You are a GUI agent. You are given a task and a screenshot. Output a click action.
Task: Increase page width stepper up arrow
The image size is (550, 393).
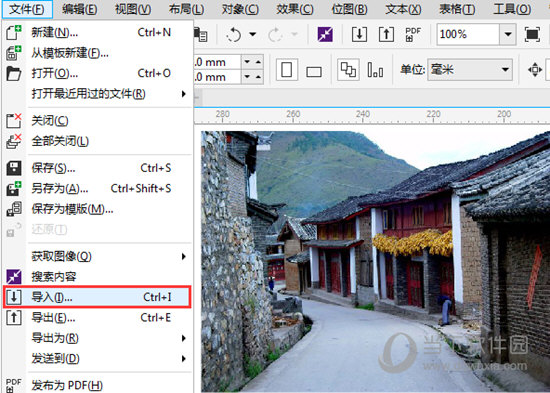(259, 62)
